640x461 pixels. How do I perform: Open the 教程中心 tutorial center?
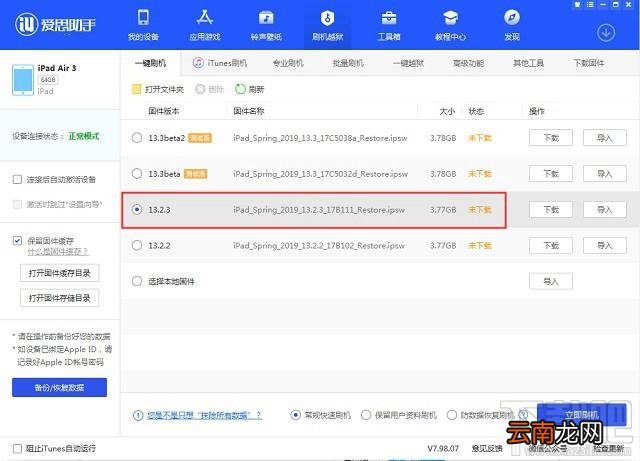pyautogui.click(x=450, y=25)
